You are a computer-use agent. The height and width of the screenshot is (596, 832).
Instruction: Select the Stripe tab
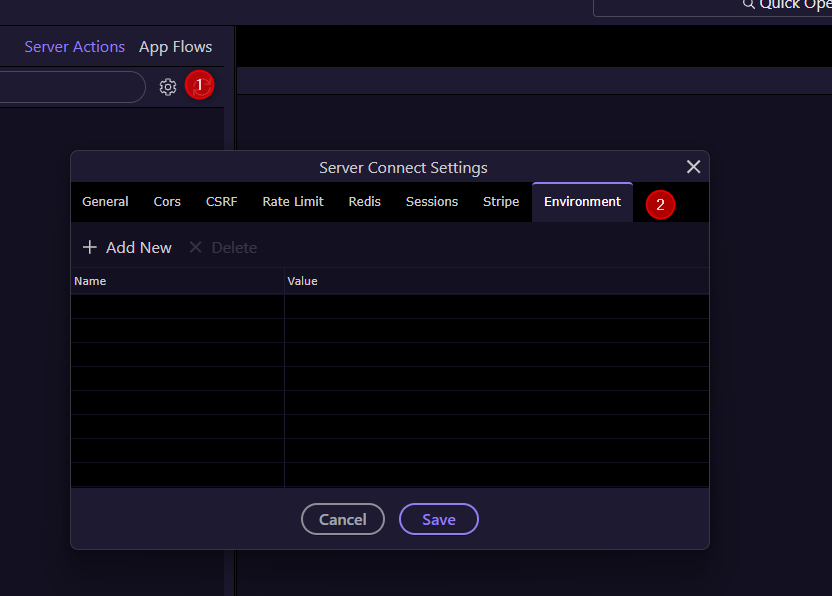coord(501,202)
